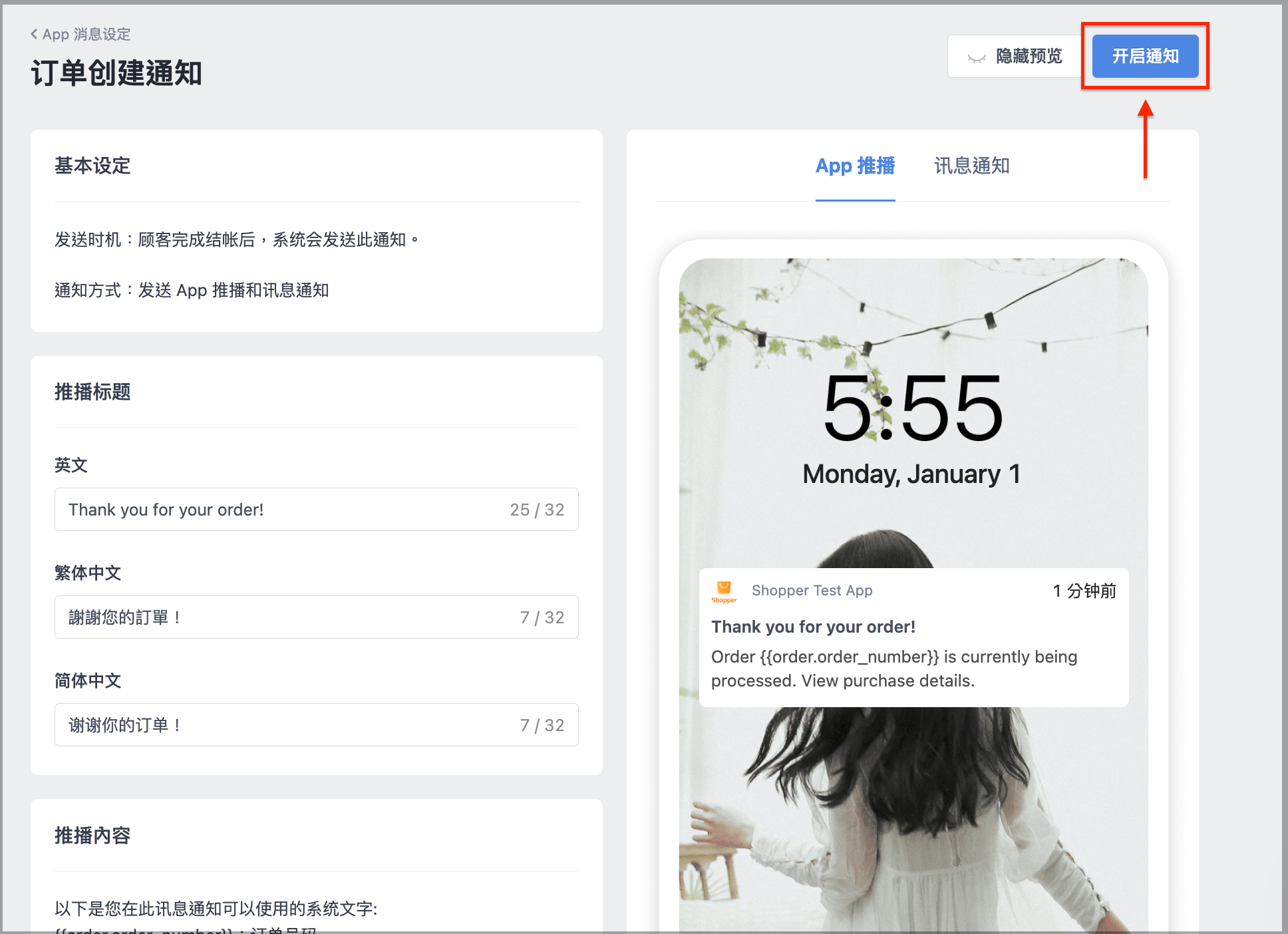Edit the 简体中文 title input field
The width and height of the screenshot is (1288, 934).
coord(317,725)
